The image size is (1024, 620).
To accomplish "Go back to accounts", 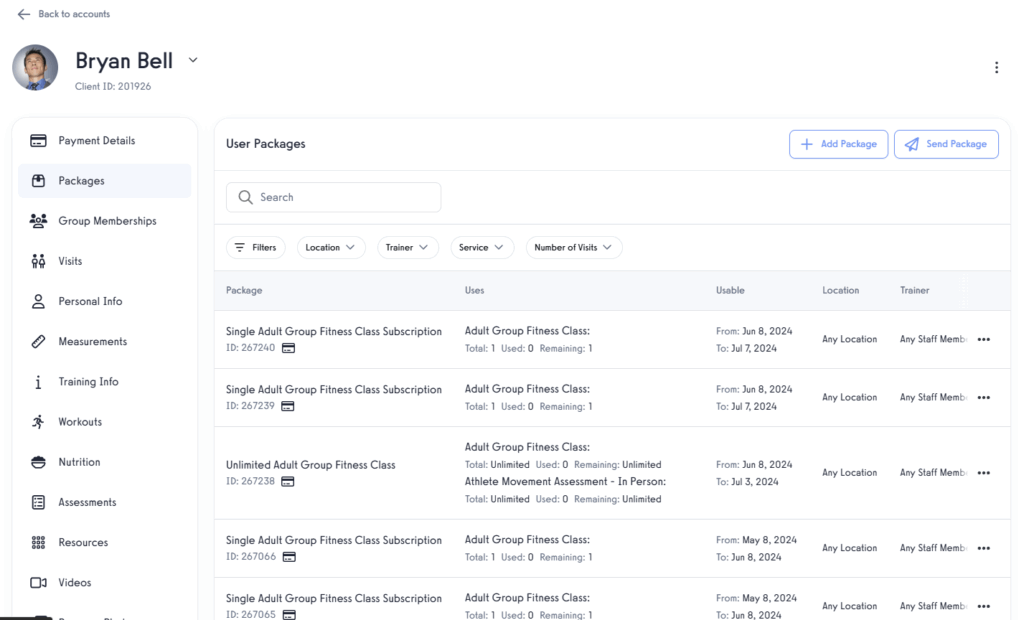I will point(63,14).
